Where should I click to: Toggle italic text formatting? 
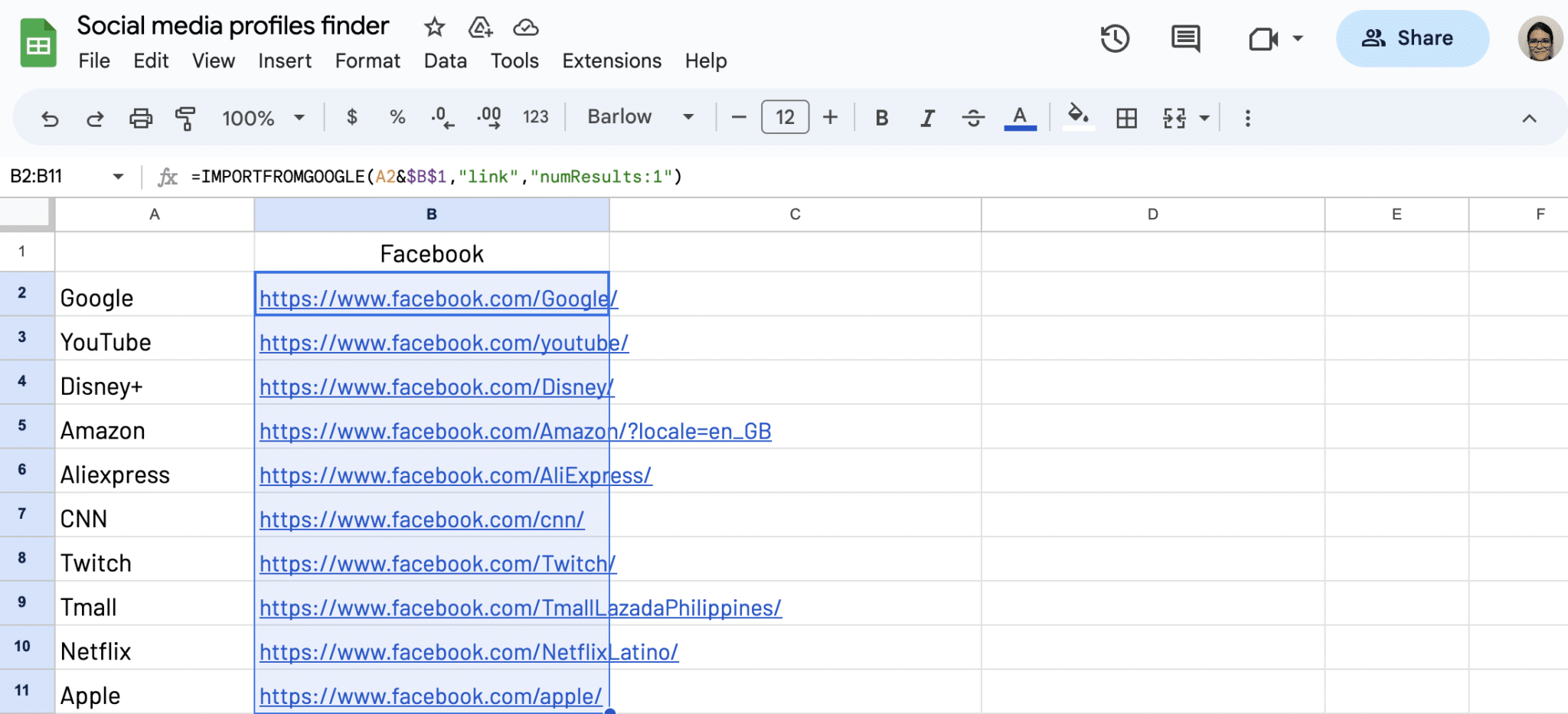[927, 118]
